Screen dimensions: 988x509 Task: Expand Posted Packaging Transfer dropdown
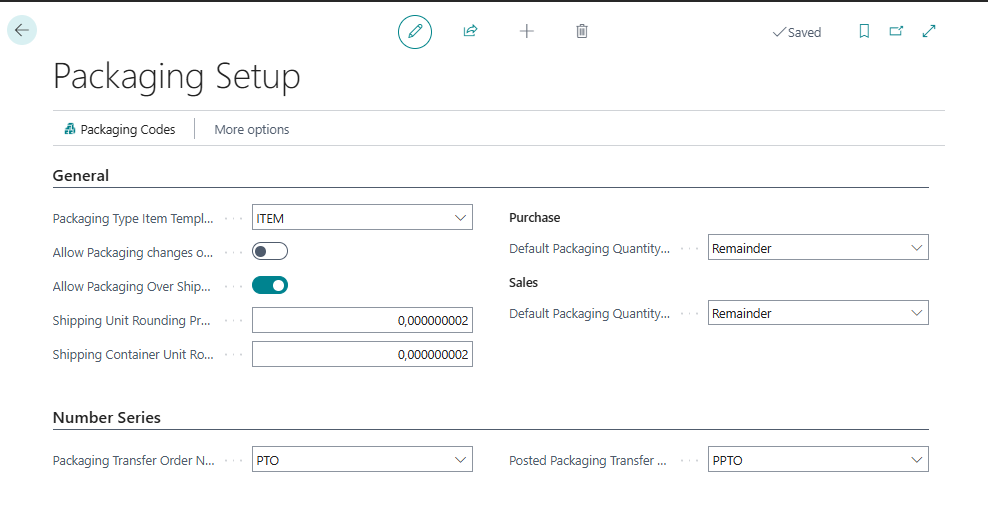[x=916, y=460]
